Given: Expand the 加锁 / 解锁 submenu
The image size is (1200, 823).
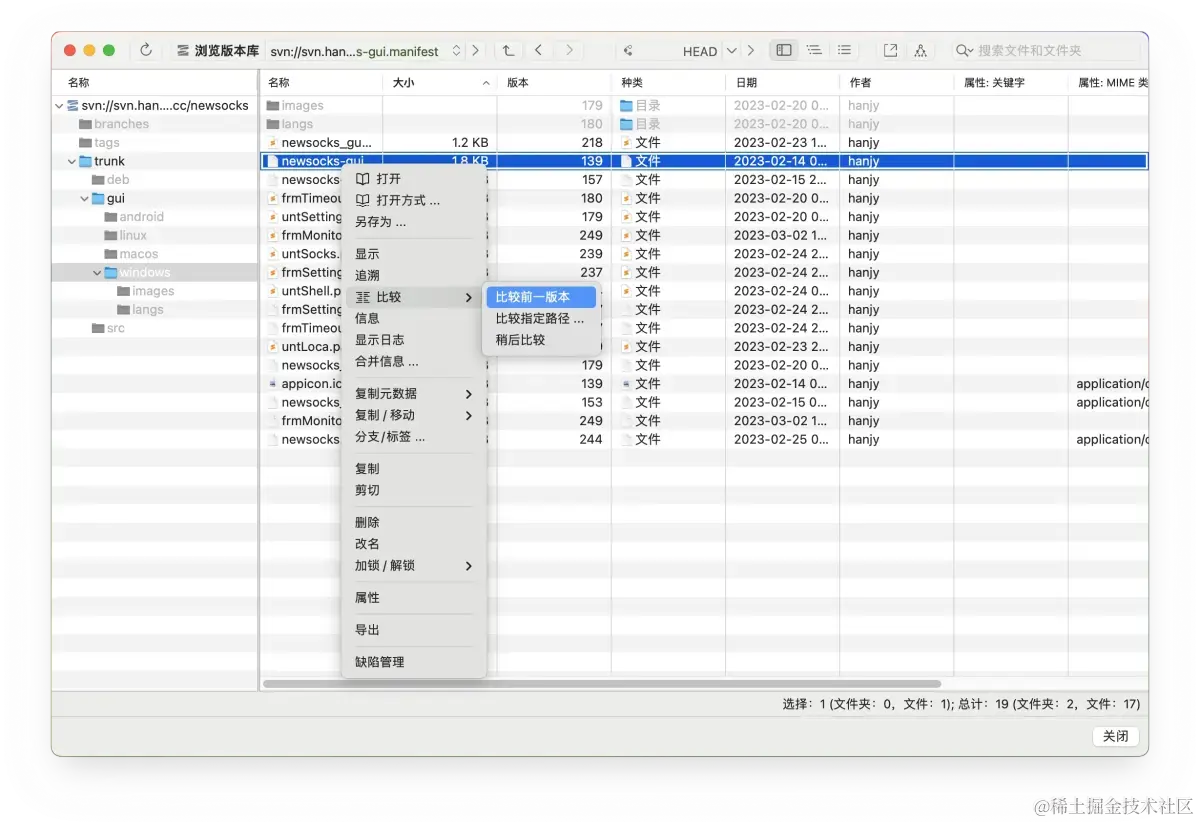Looking at the screenshot, I should [414, 566].
